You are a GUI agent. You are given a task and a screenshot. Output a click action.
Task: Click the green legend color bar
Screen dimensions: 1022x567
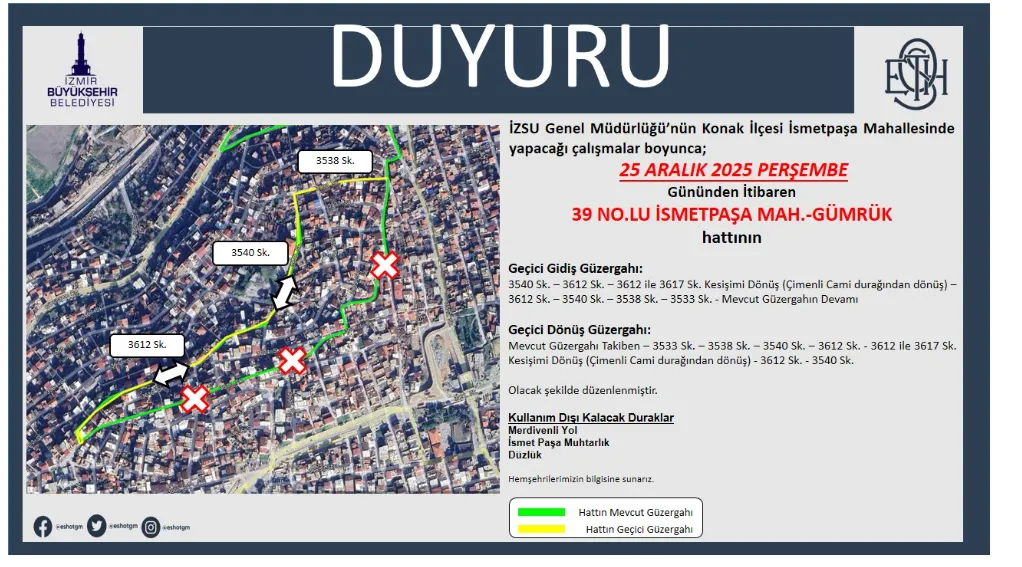tap(541, 512)
